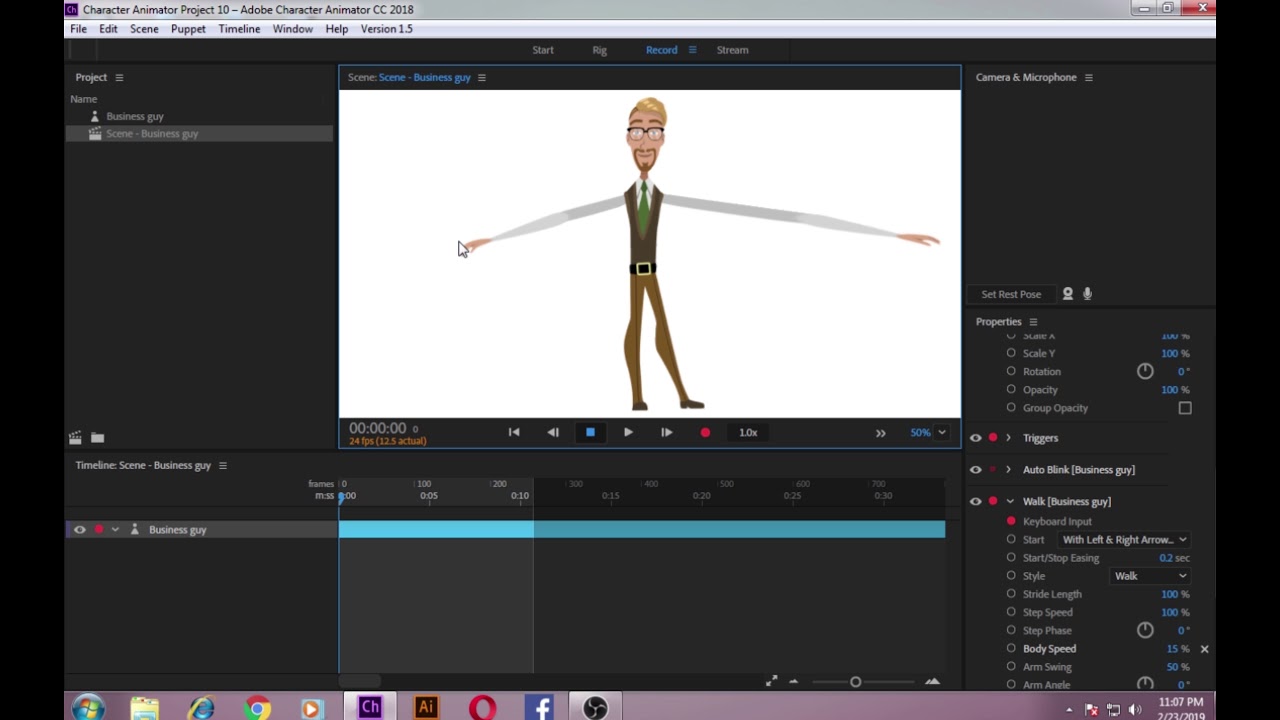This screenshot has width=1280, height=720.
Task: Click the Set Rest Pose button
Action: (x=1011, y=295)
